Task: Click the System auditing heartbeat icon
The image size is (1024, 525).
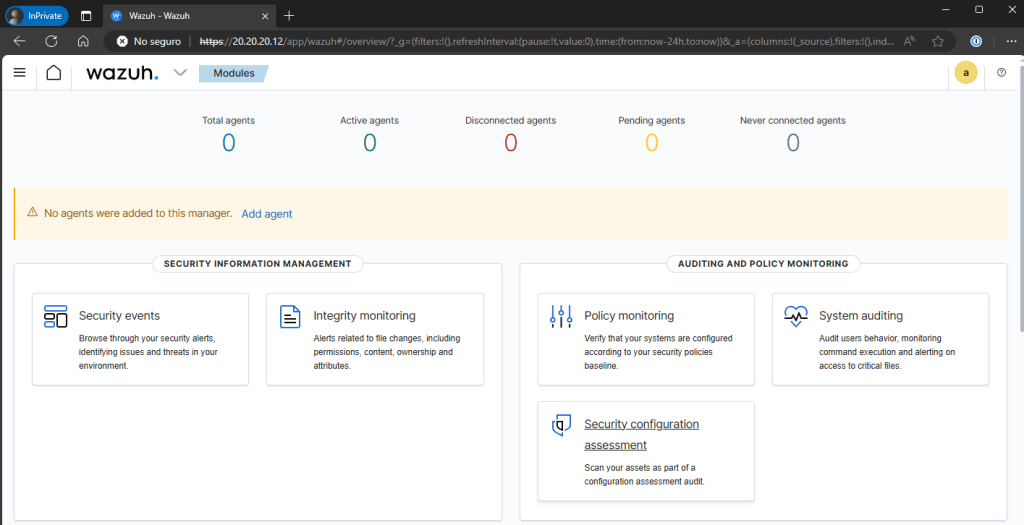Action: click(796, 316)
